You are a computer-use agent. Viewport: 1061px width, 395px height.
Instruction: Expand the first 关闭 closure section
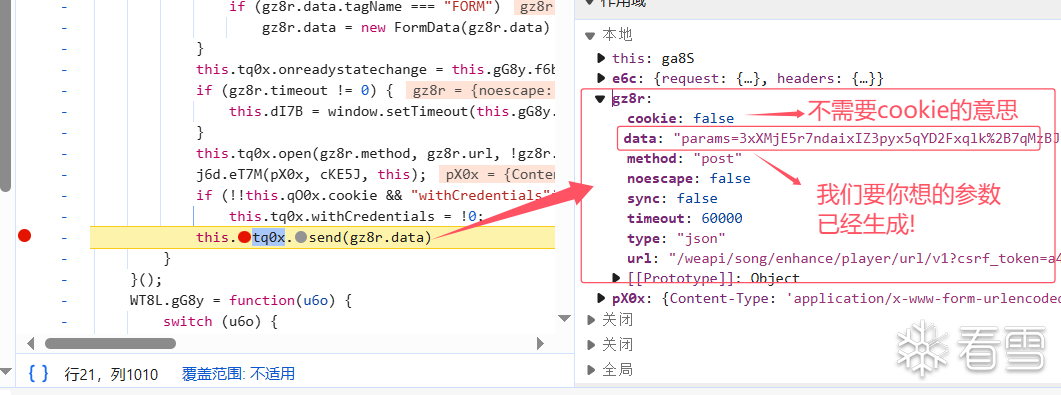tap(591, 319)
